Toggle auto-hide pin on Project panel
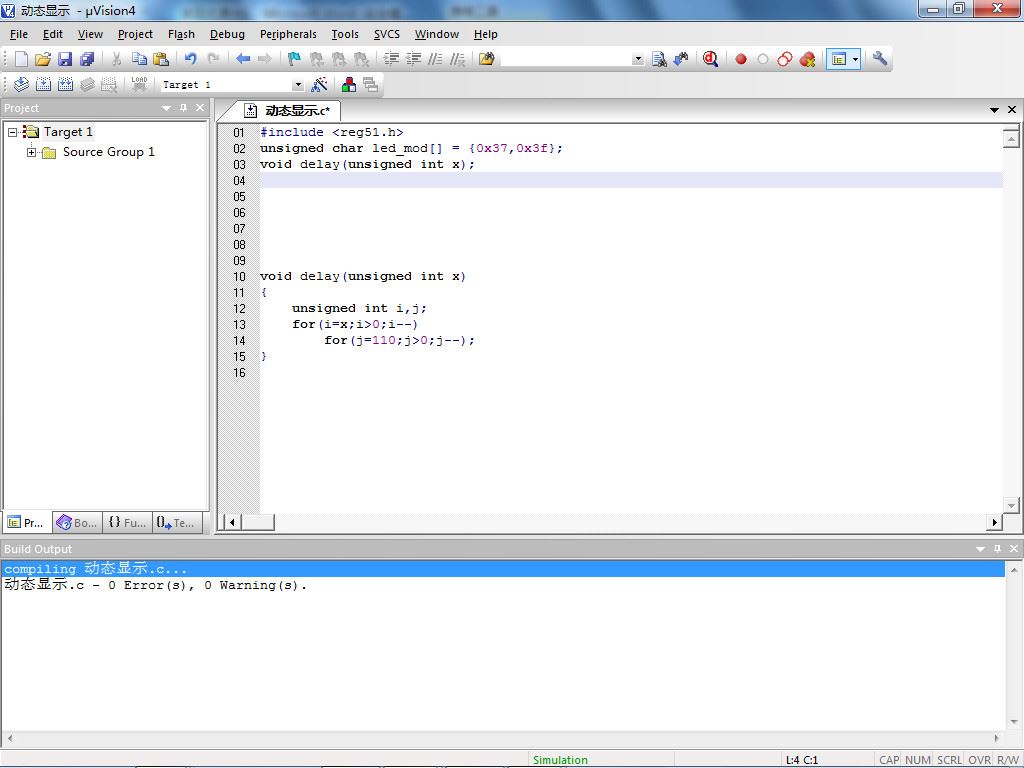 click(x=183, y=108)
